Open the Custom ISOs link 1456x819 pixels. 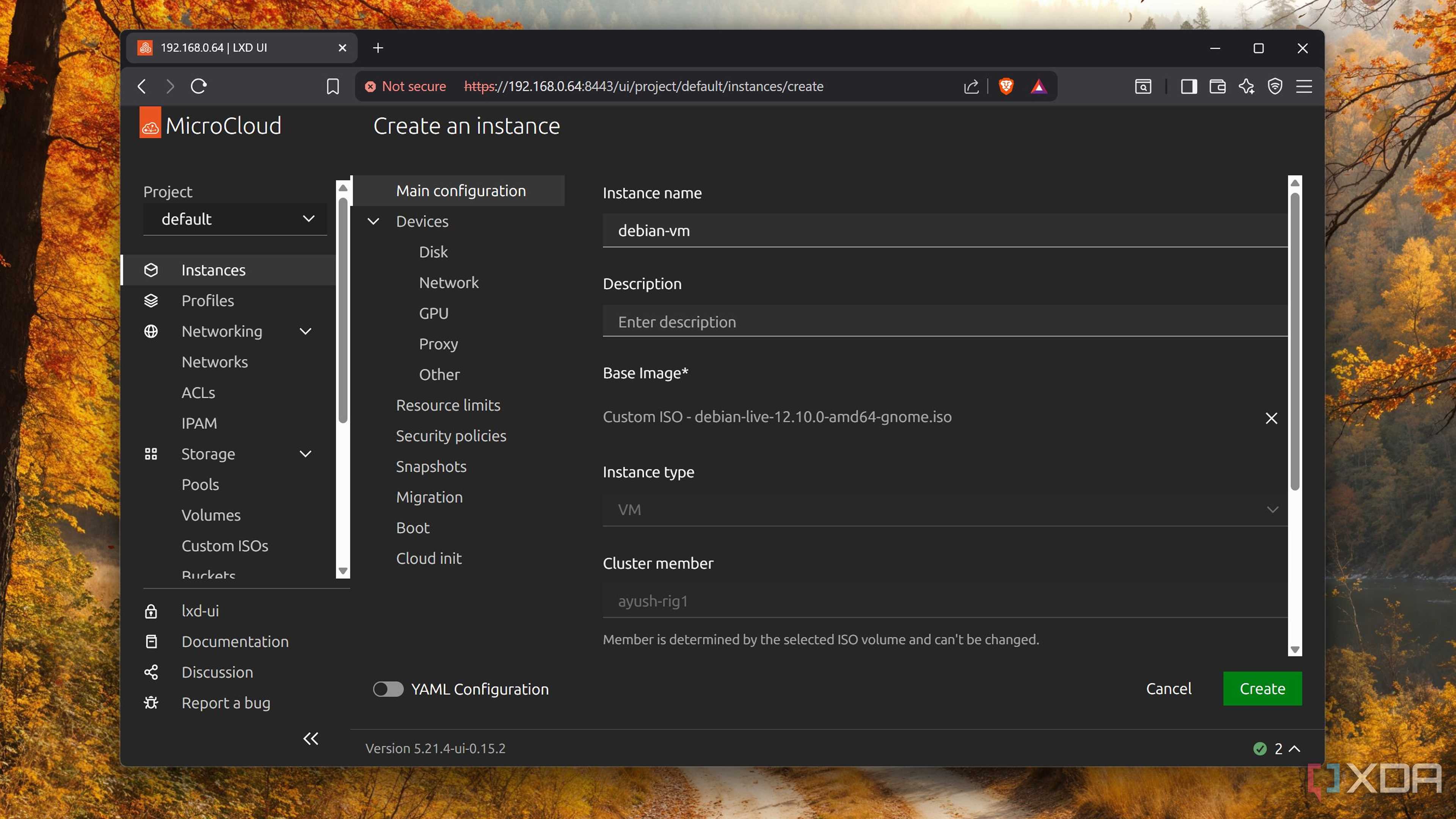tap(225, 546)
